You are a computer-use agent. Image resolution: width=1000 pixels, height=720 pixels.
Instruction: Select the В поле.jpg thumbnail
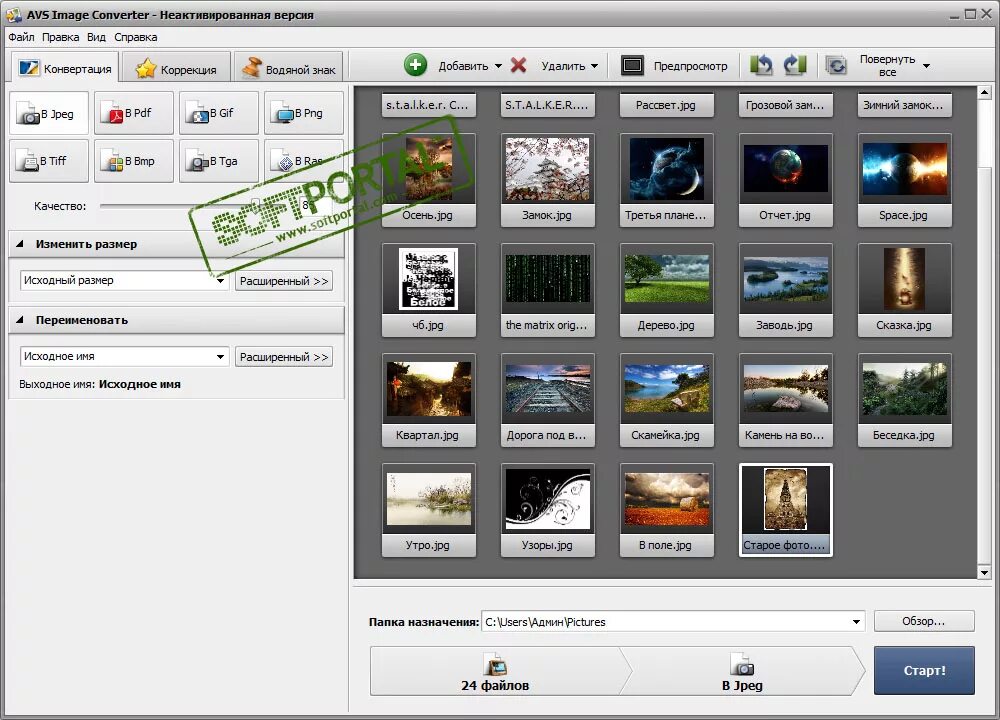pyautogui.click(x=666, y=510)
